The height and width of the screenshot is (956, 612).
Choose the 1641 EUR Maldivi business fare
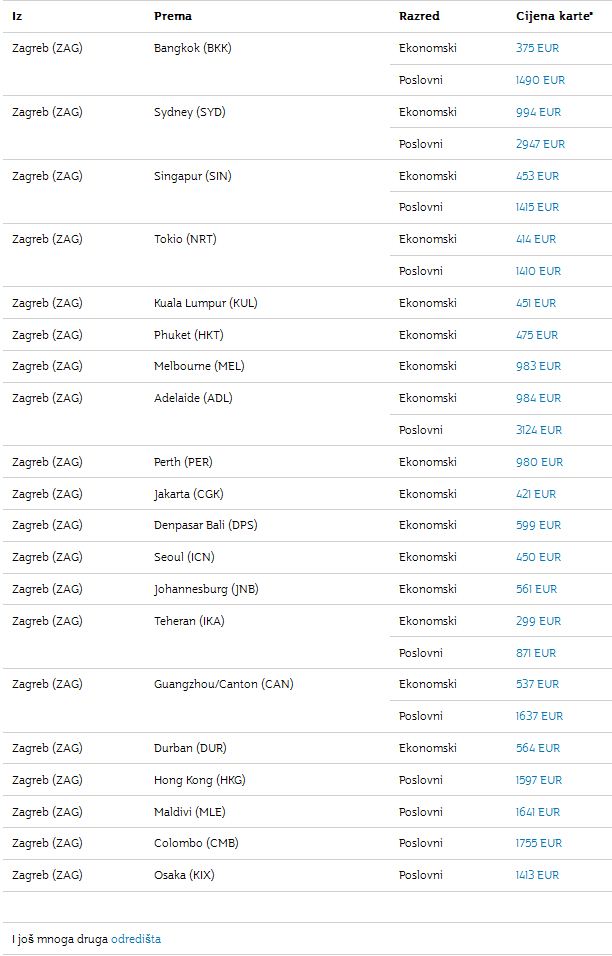tap(538, 812)
